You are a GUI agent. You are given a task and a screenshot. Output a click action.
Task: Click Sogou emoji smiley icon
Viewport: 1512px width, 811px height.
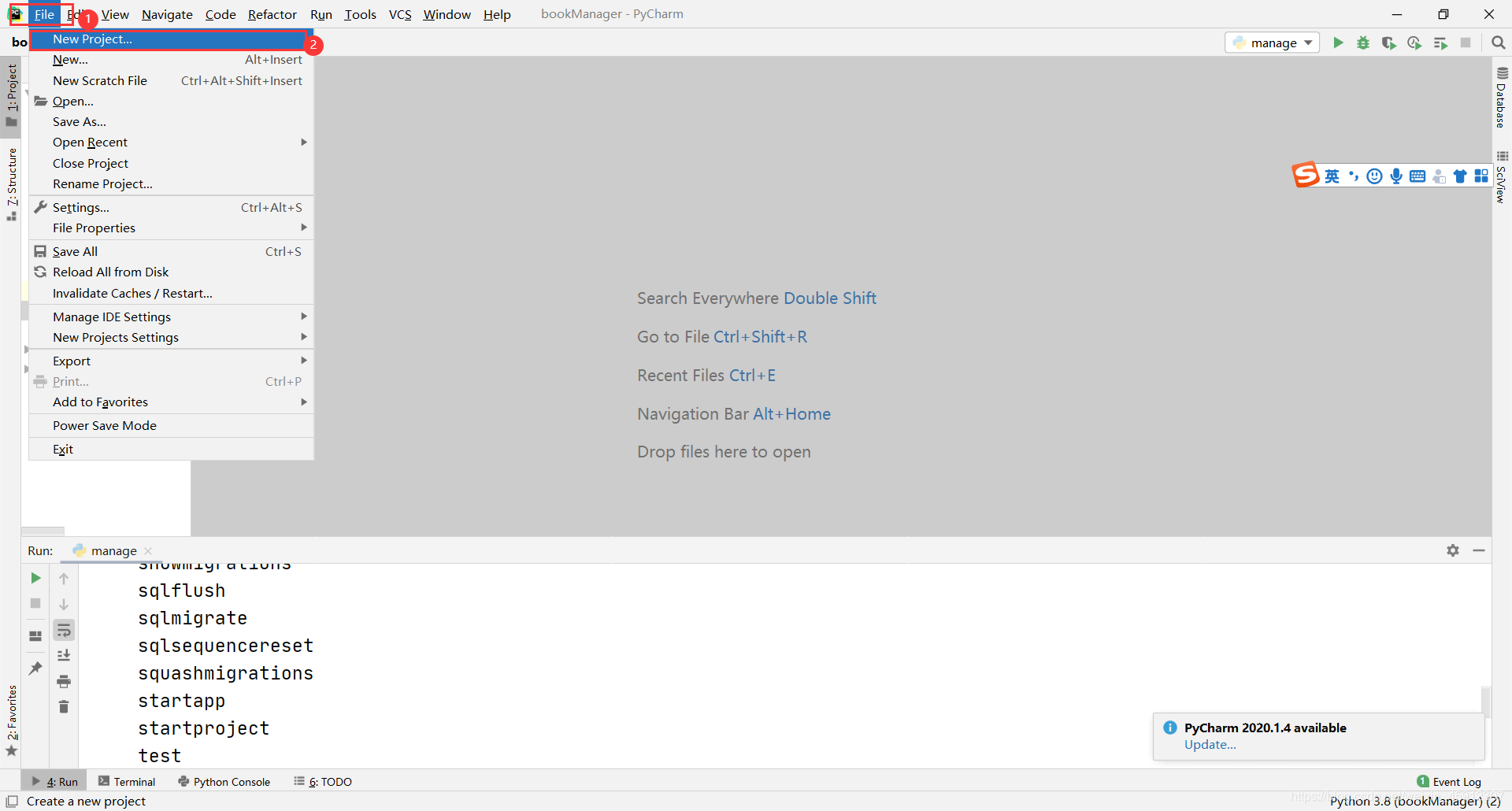coord(1374,176)
